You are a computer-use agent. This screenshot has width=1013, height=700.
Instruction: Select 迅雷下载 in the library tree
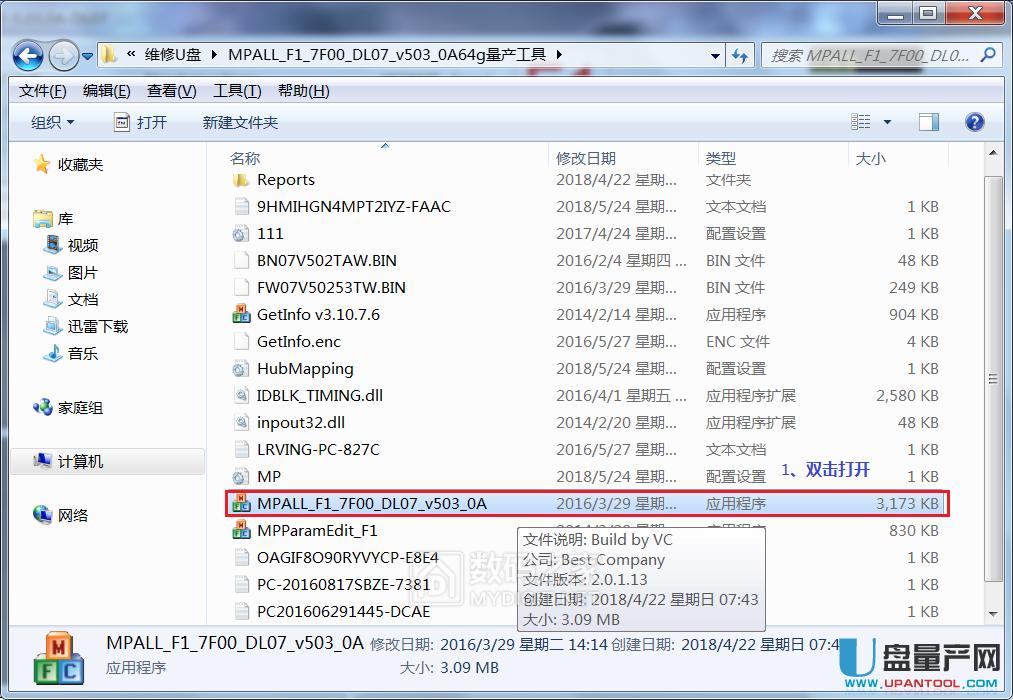point(97,326)
